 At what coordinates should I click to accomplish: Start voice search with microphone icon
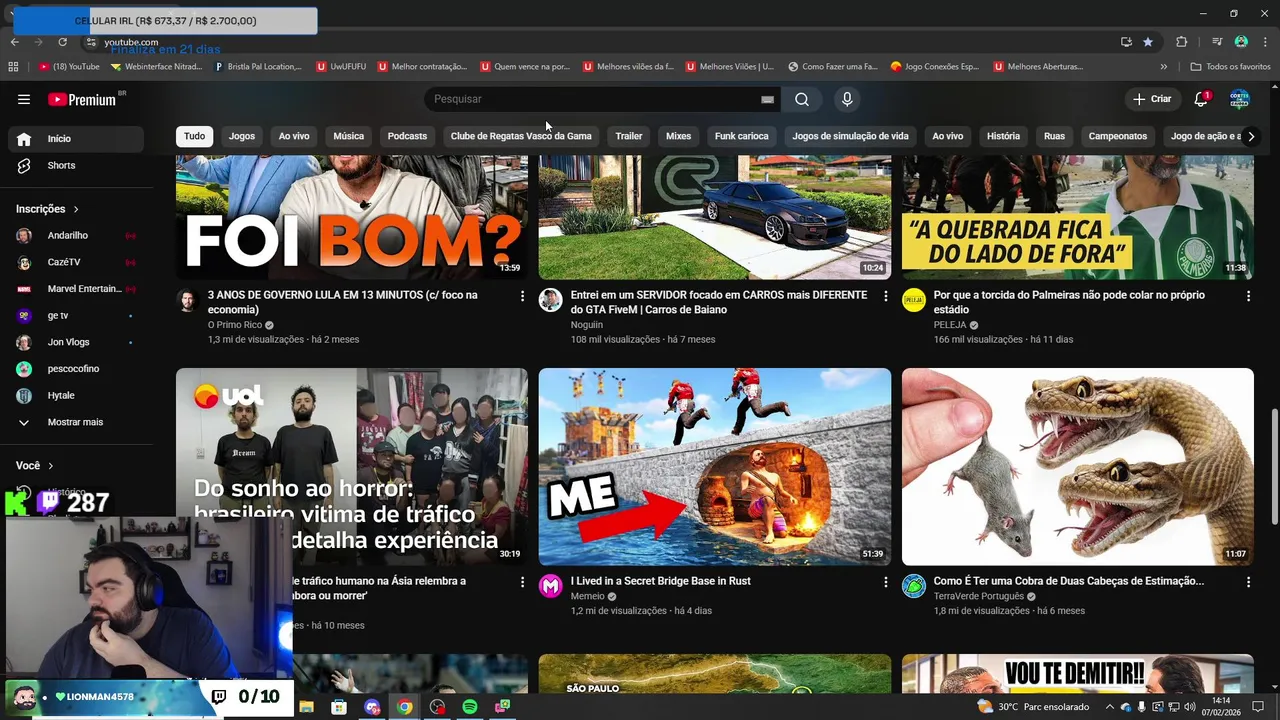pyautogui.click(x=847, y=99)
